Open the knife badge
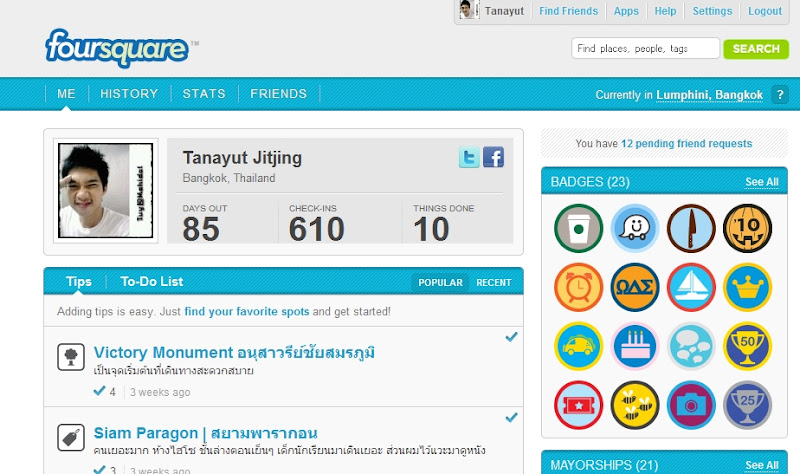800x474 pixels. click(x=691, y=229)
